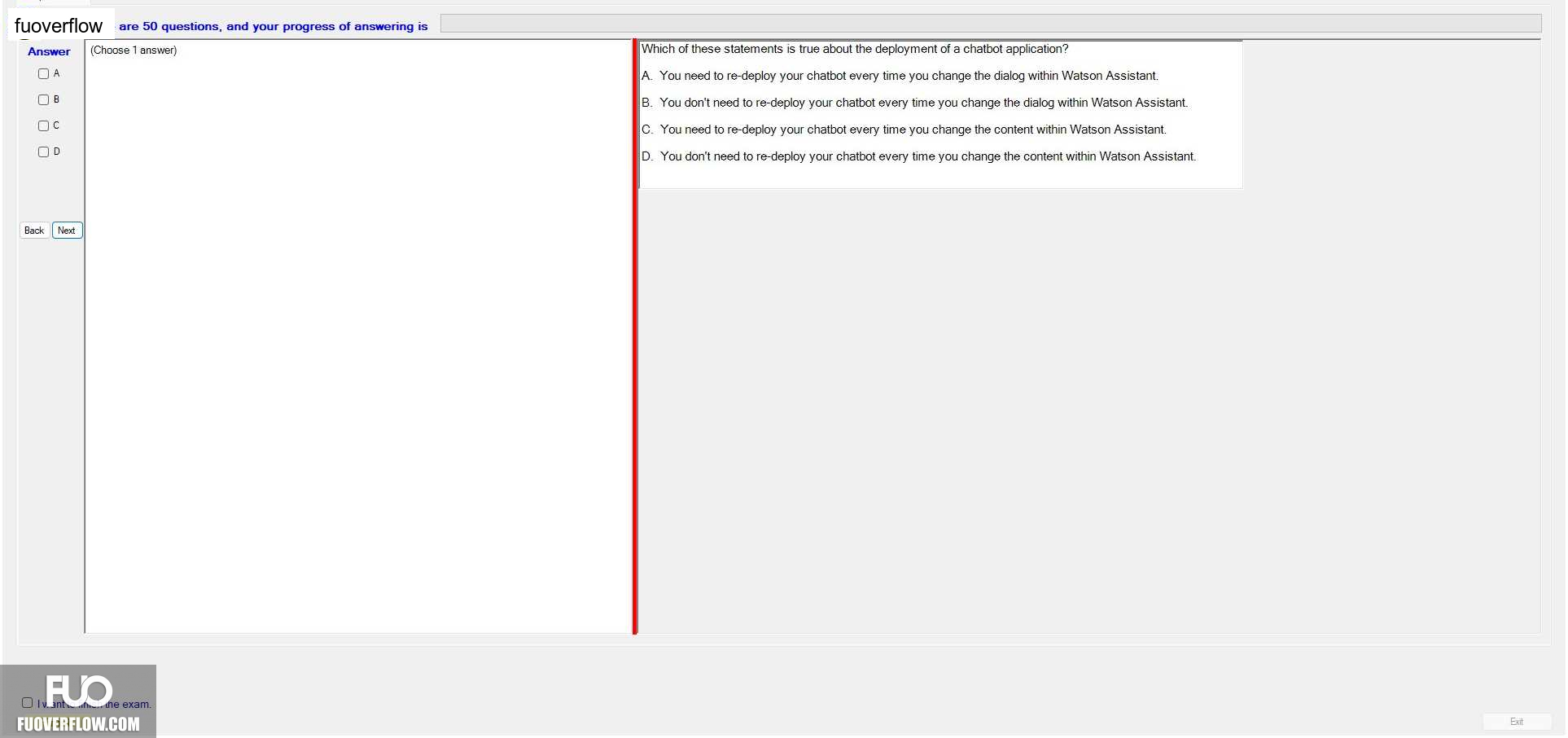This screenshot has width=1568, height=738.
Task: Select statement C about re-deploying on content change
Action: tap(904, 130)
